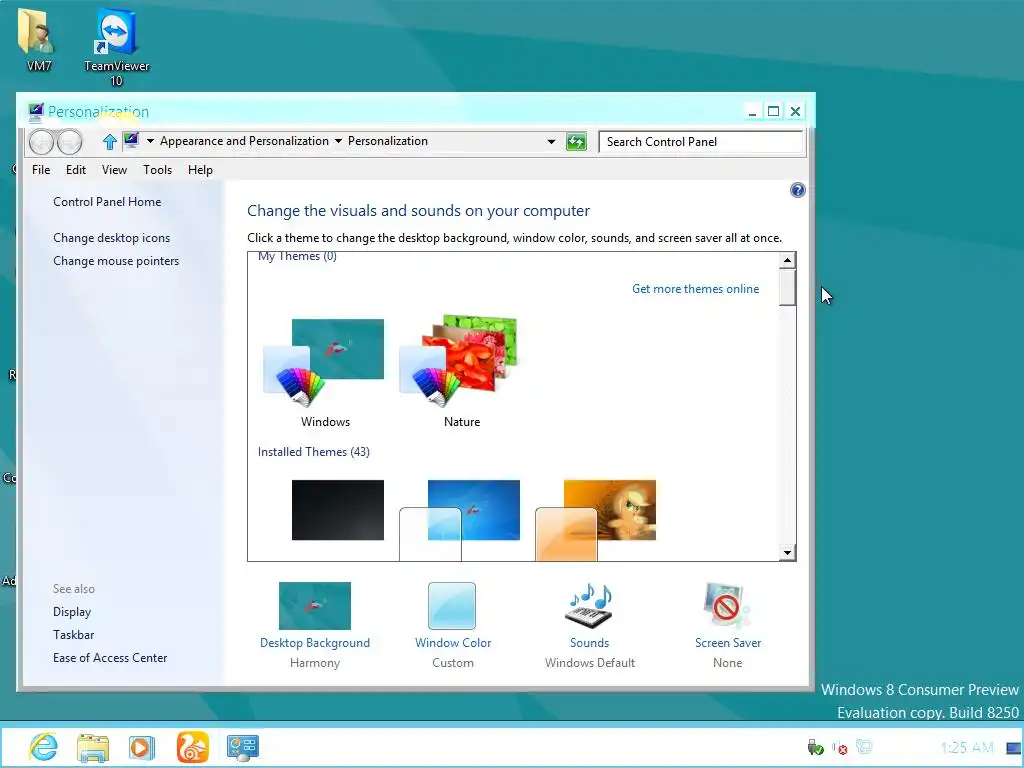1024x768 pixels.
Task: Open the File menu
Action: click(41, 170)
